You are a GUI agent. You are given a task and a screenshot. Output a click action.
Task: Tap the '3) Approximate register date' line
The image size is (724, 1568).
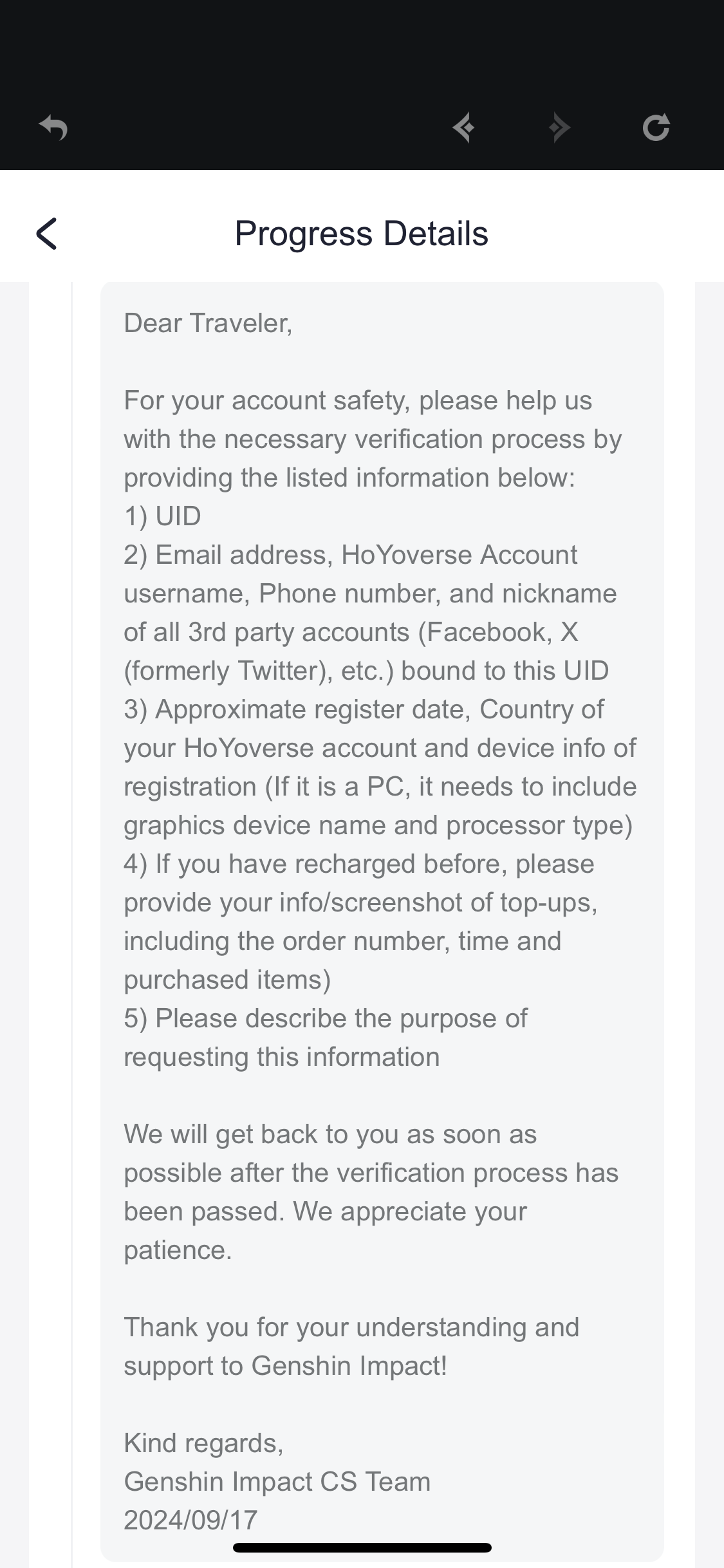pyautogui.click(x=364, y=709)
